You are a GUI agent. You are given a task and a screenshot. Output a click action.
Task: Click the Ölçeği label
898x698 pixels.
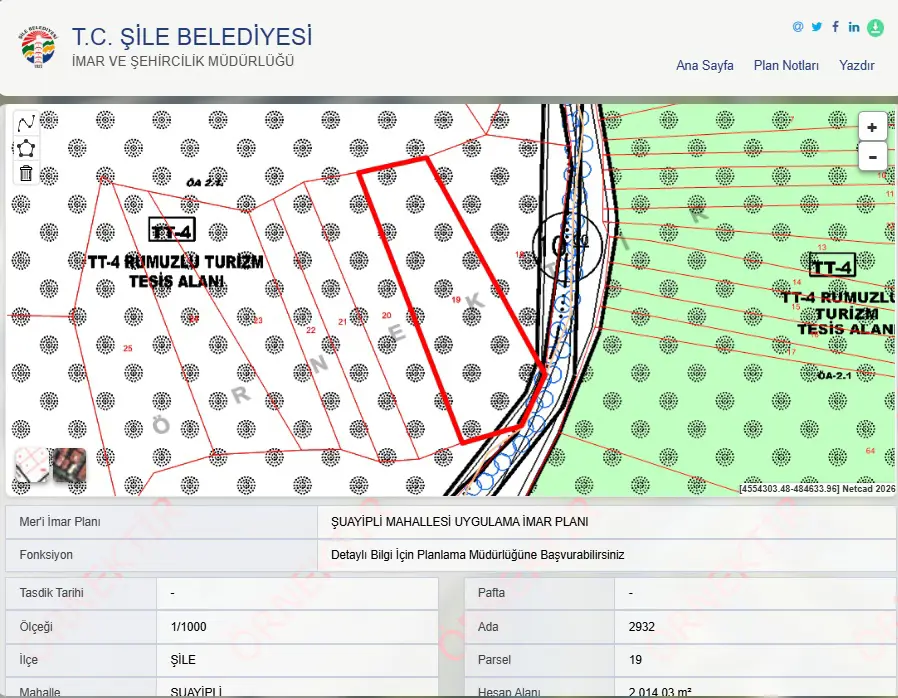tap(36, 626)
